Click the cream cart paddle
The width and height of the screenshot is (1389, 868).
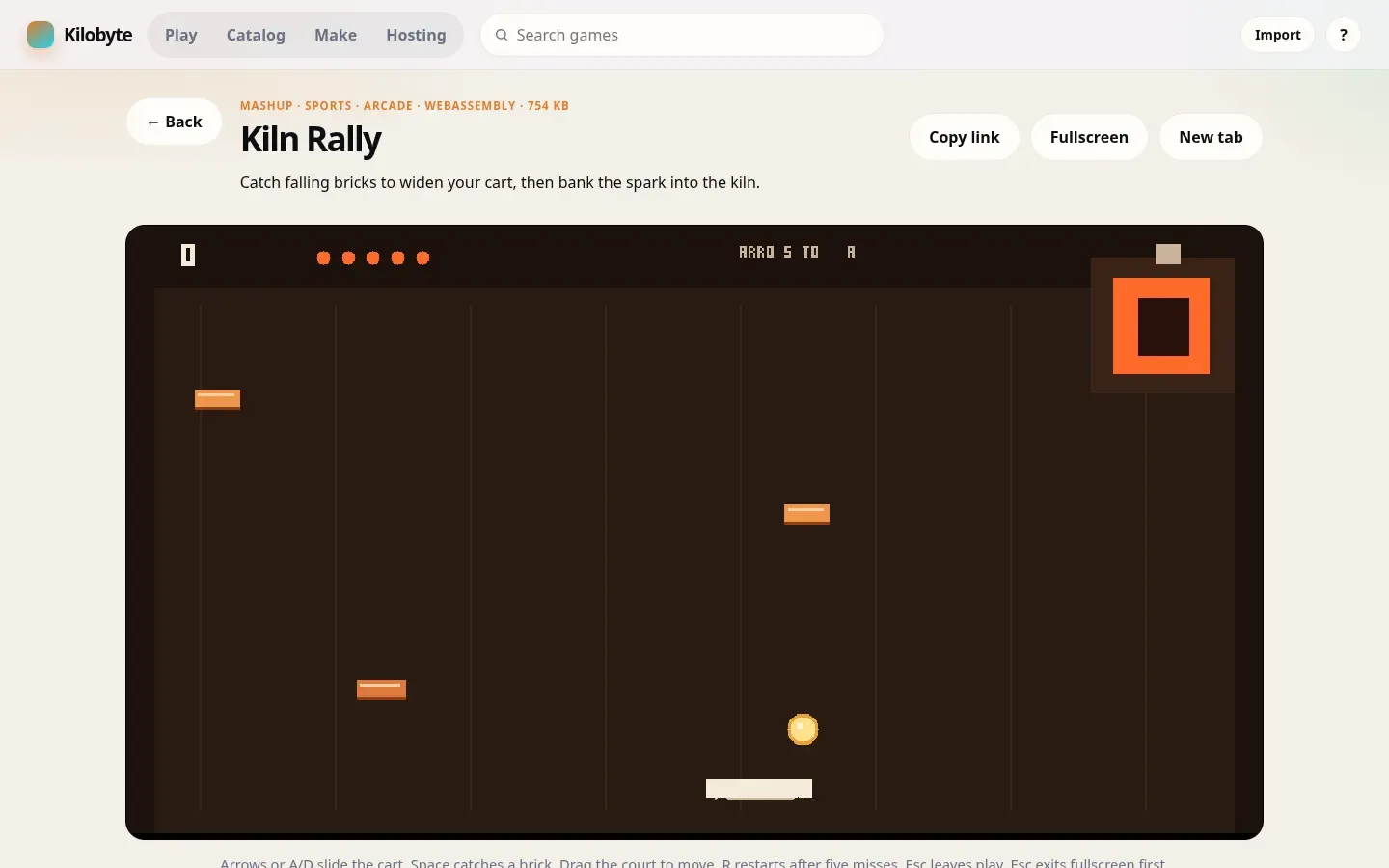(759, 789)
